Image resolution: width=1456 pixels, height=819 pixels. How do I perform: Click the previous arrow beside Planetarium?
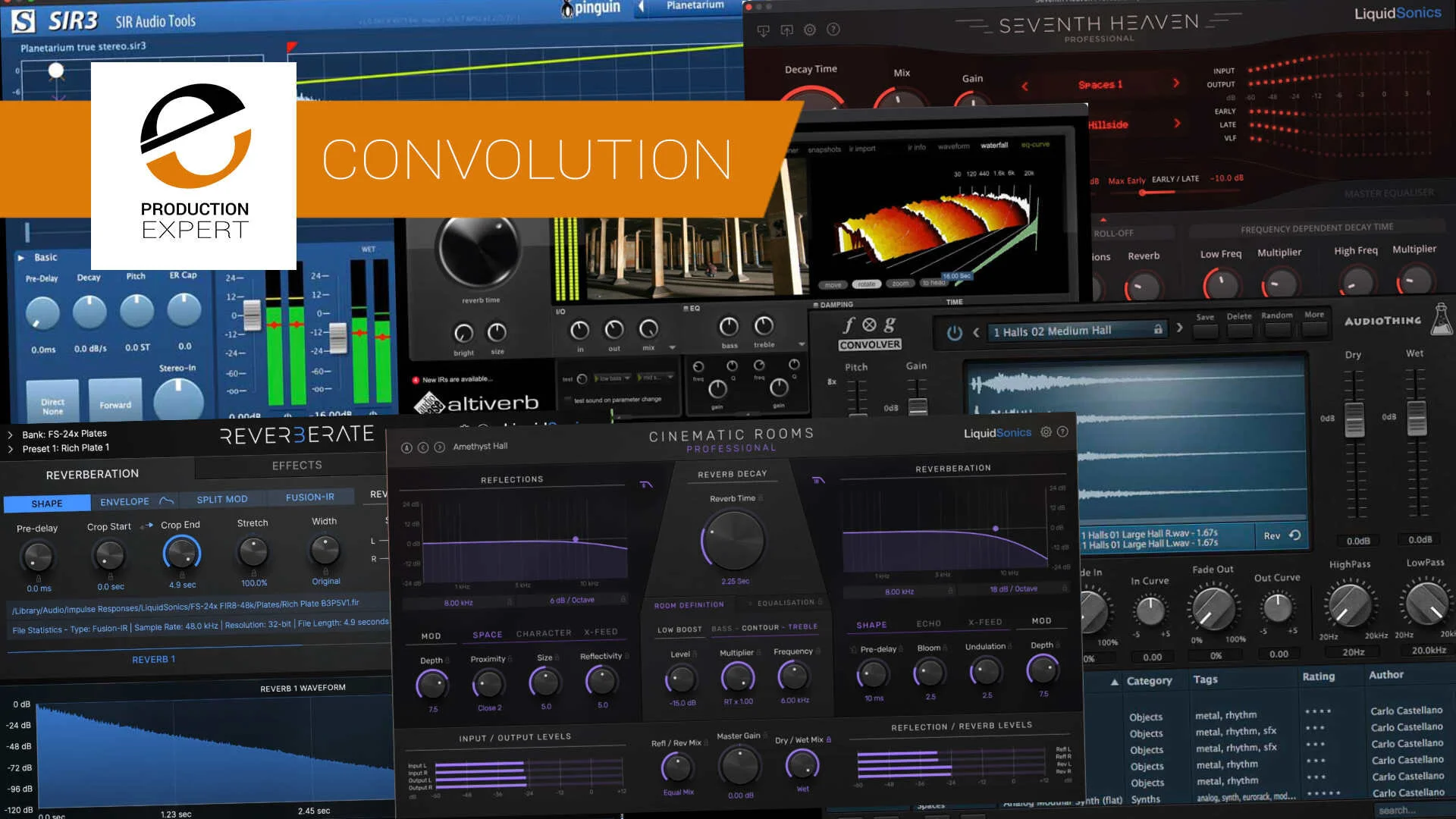[x=642, y=6]
